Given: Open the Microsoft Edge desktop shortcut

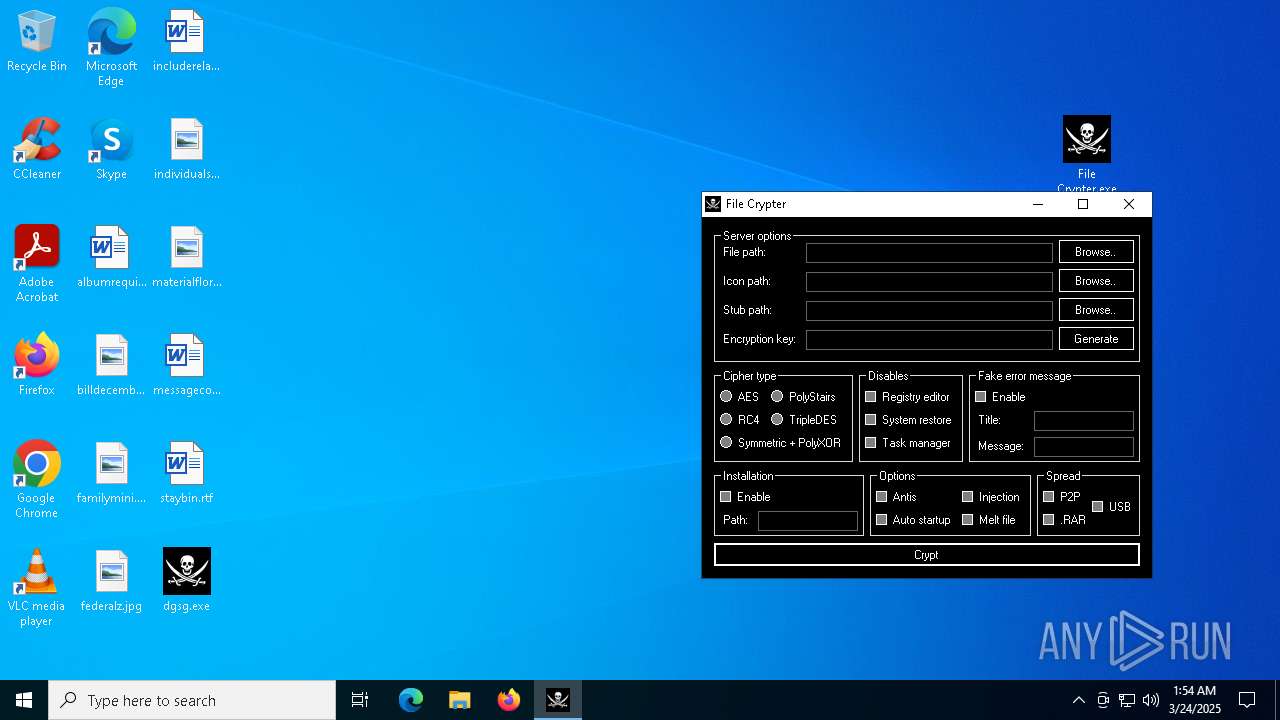Looking at the screenshot, I should point(111,48).
